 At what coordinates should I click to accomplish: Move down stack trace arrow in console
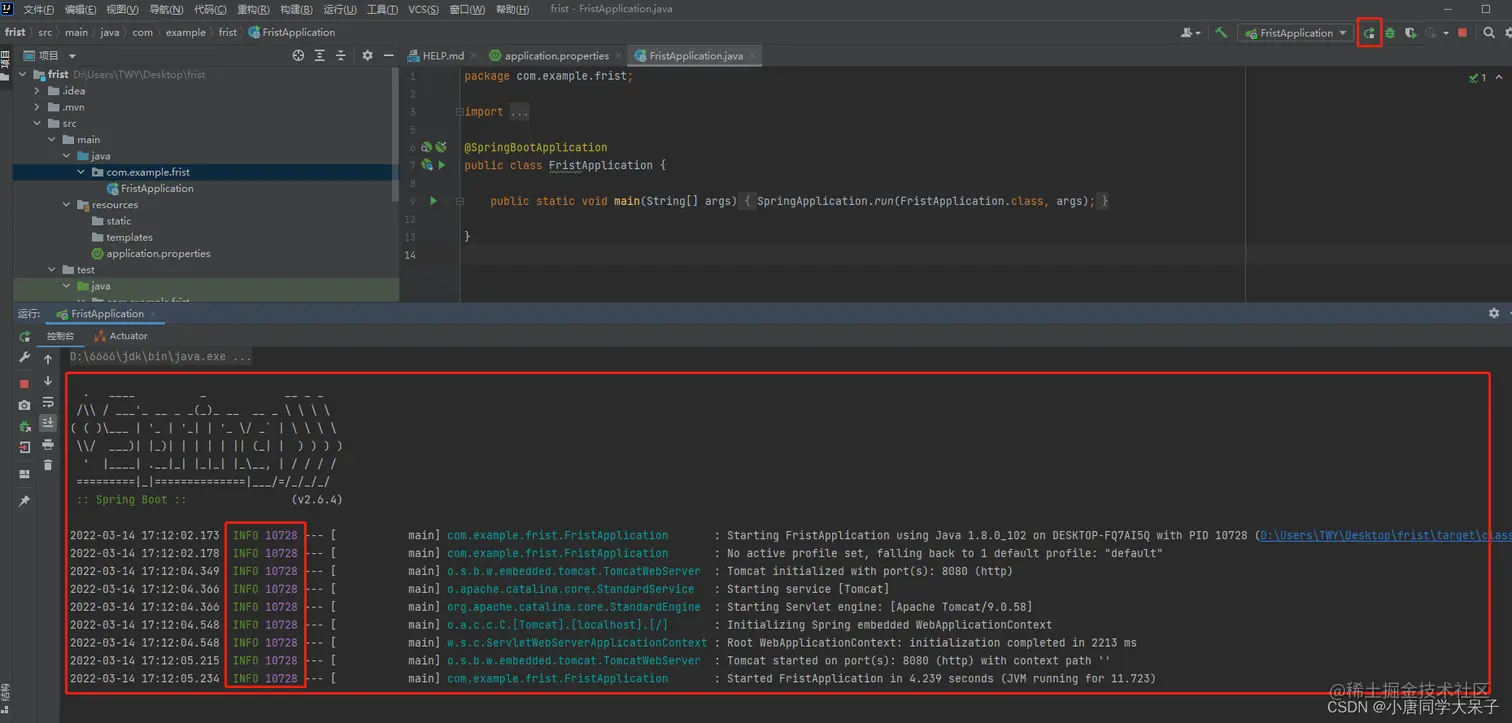coord(48,381)
